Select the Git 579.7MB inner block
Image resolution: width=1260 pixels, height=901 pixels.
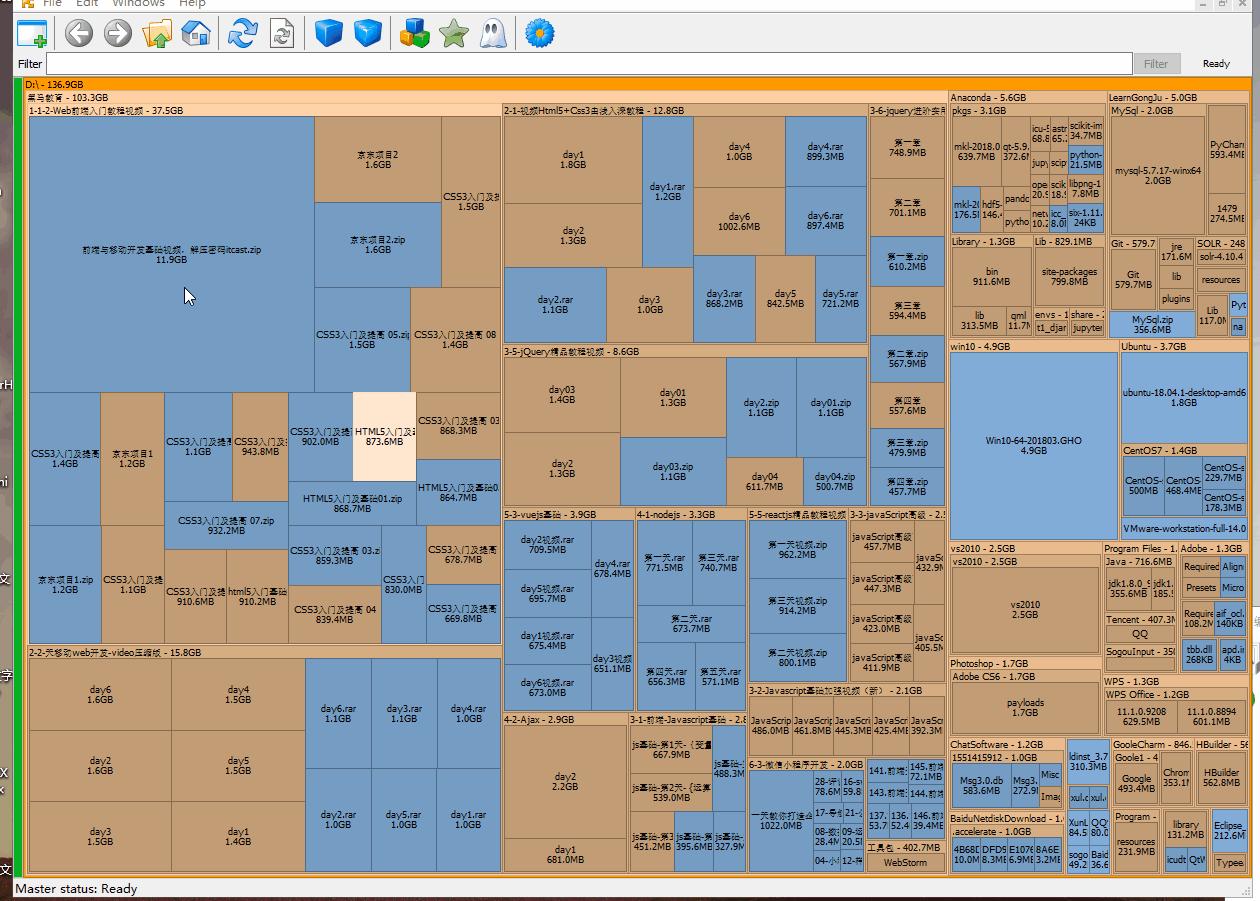1133,279
